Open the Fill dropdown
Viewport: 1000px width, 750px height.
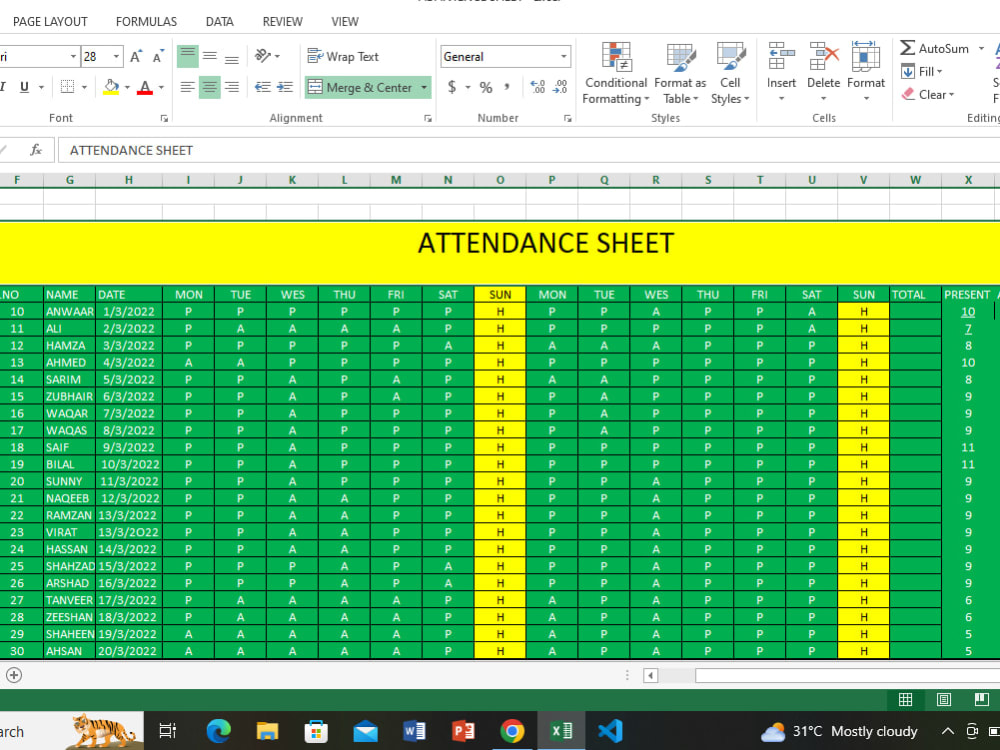[x=922, y=71]
